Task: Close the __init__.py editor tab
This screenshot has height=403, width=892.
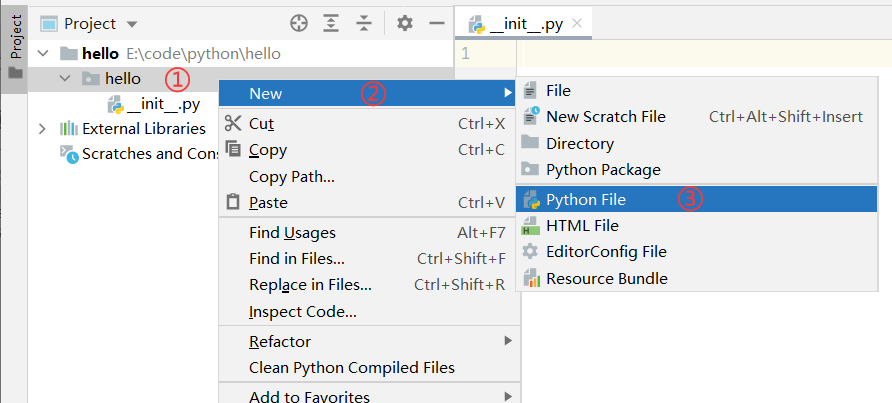Action: point(576,23)
